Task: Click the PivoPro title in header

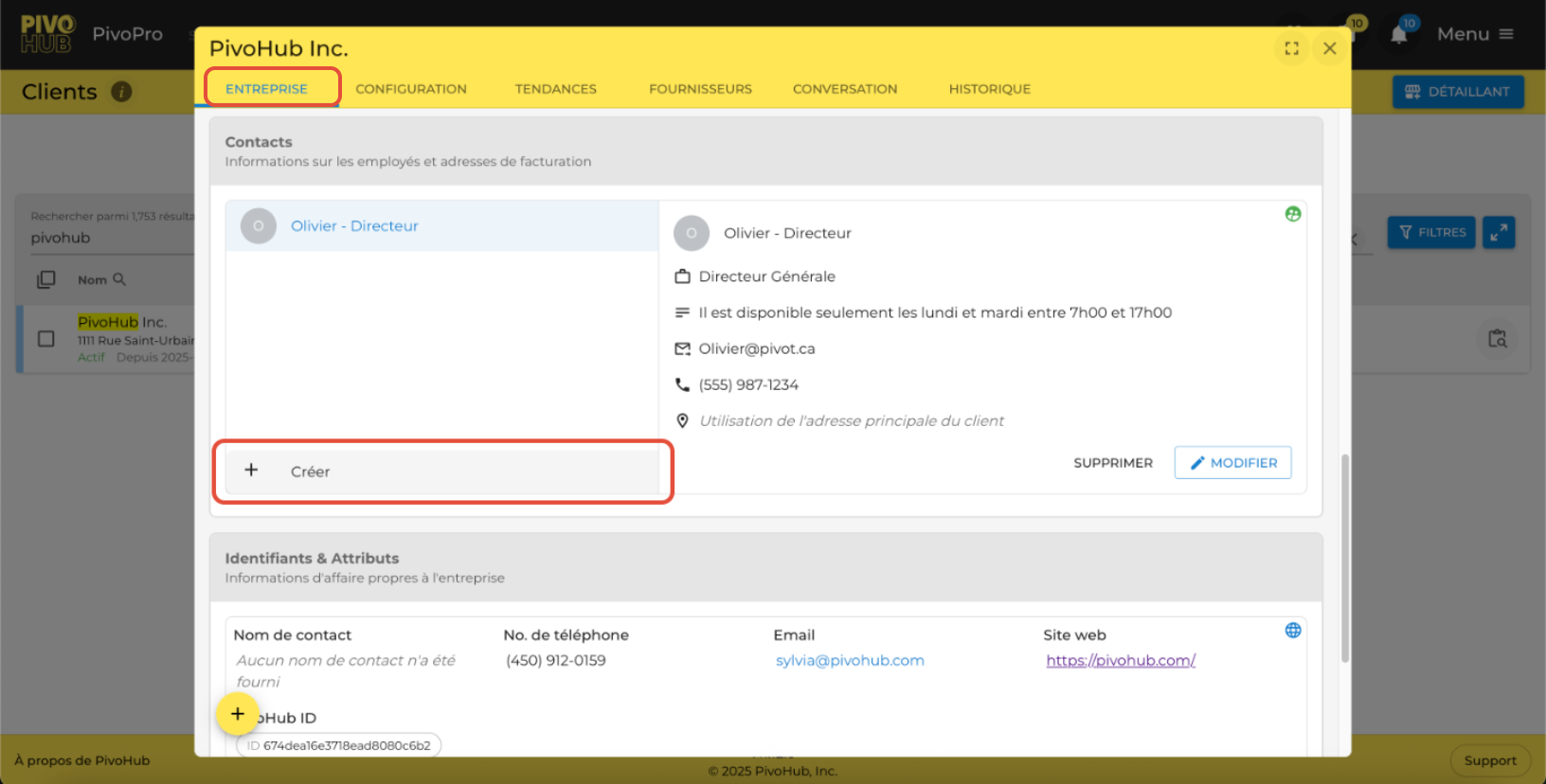Action: click(128, 34)
